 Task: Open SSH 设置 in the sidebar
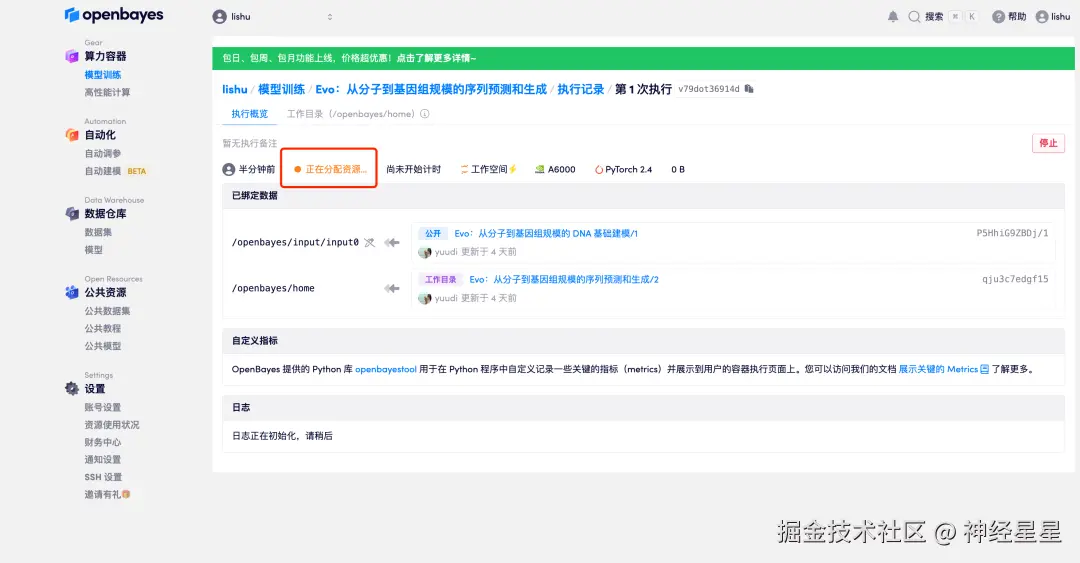click(103, 477)
